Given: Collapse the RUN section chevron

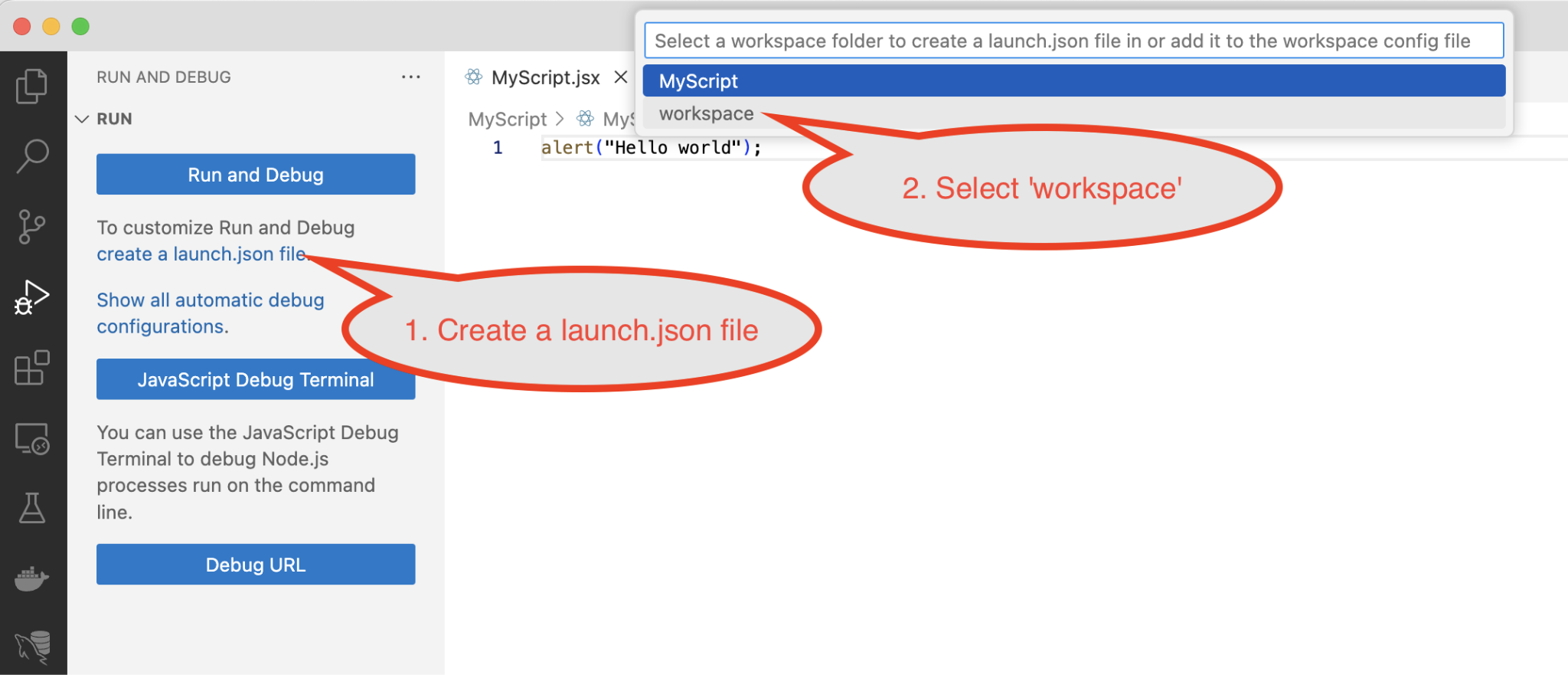Looking at the screenshot, I should point(82,119).
